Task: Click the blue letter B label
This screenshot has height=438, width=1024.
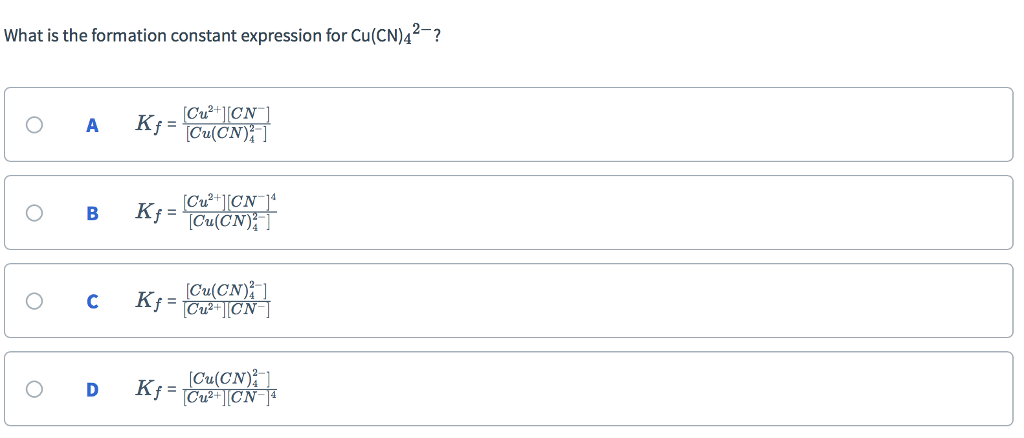Action: click(x=92, y=214)
